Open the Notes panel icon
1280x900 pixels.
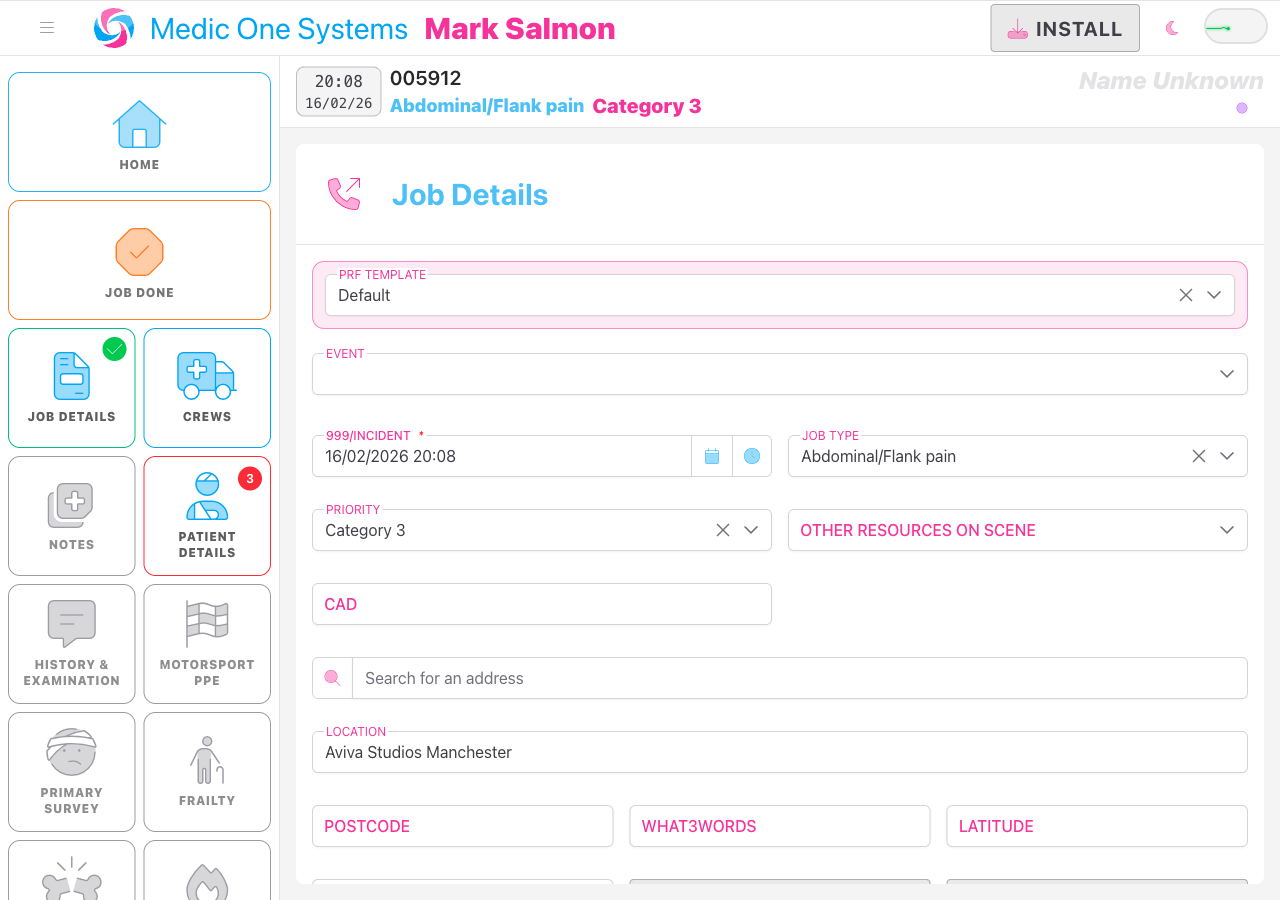pos(71,504)
